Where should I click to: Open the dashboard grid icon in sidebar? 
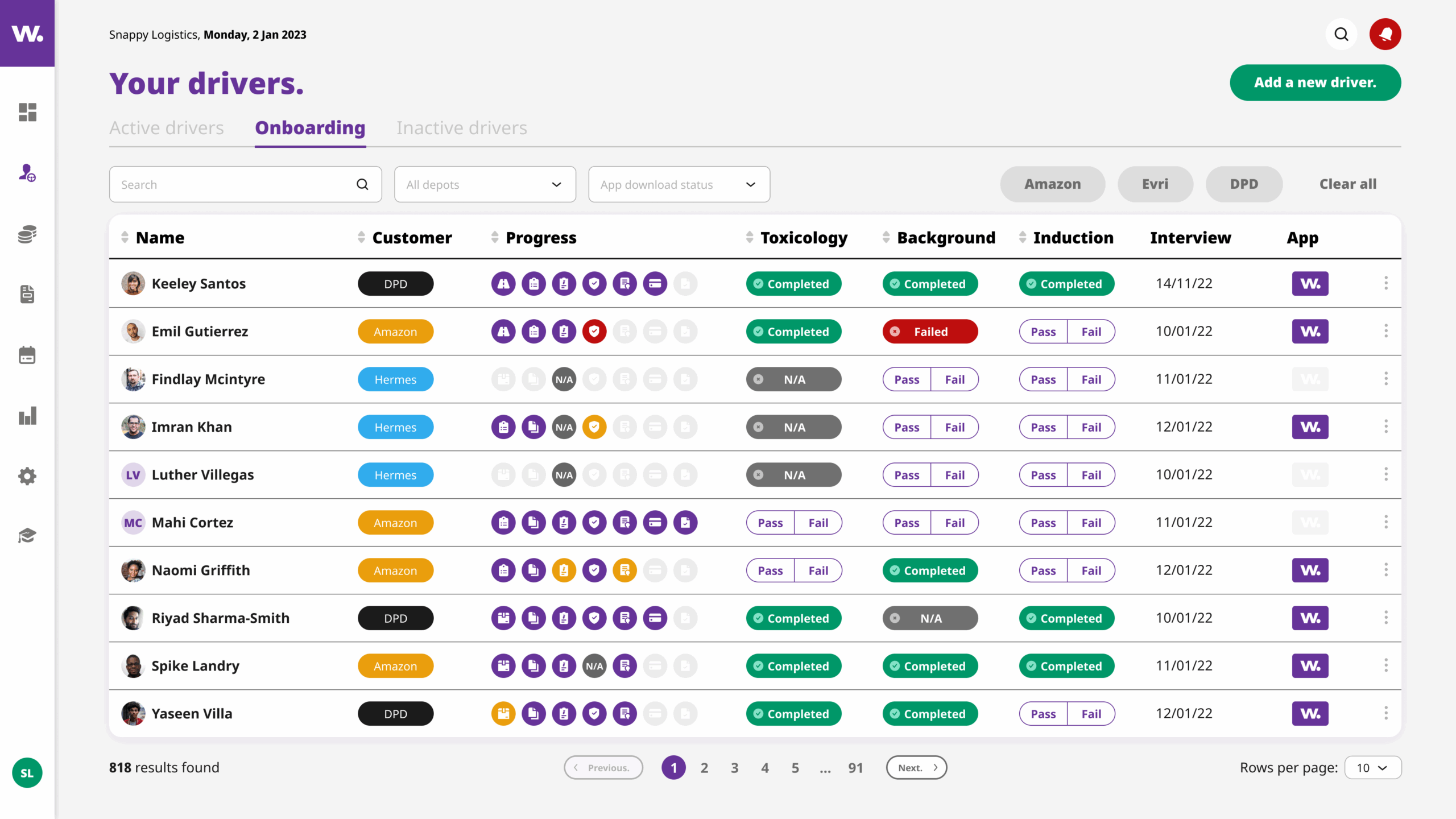[x=27, y=112]
